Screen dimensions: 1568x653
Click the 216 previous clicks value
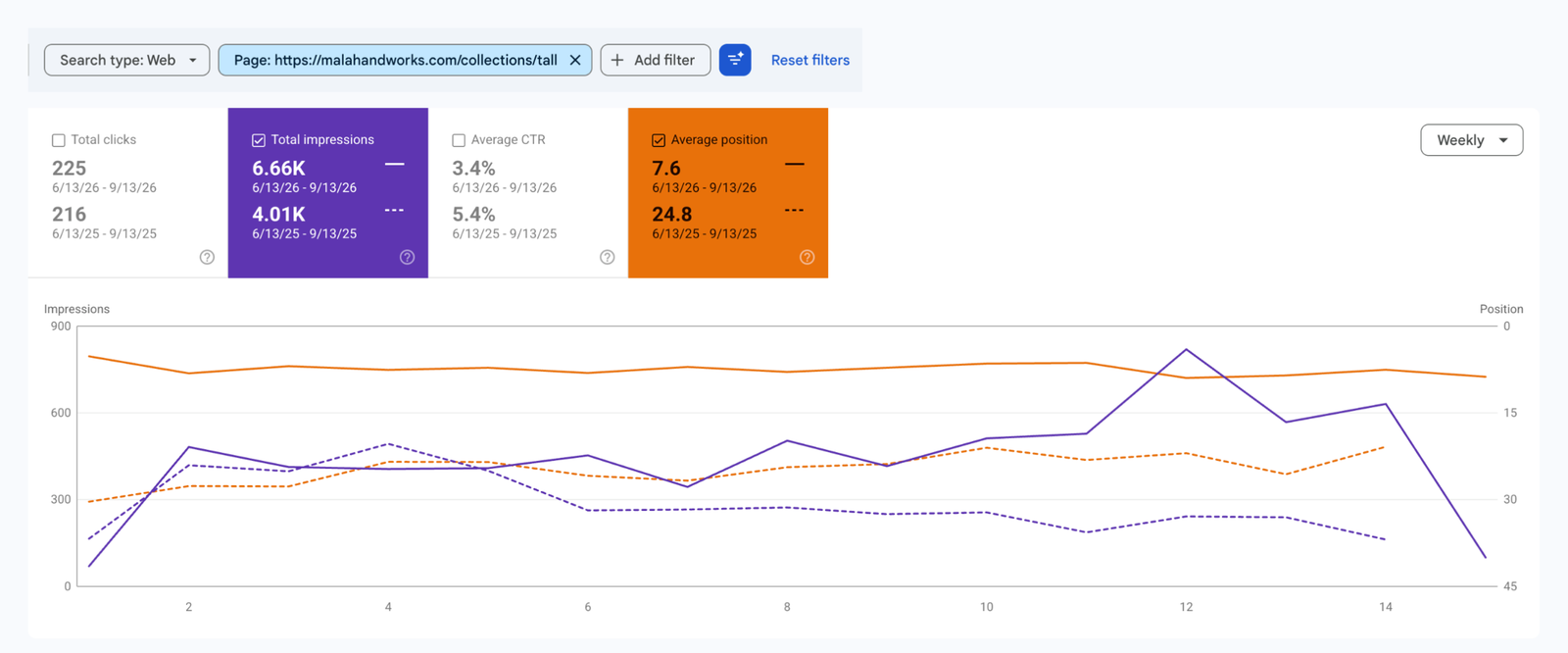[x=70, y=214]
